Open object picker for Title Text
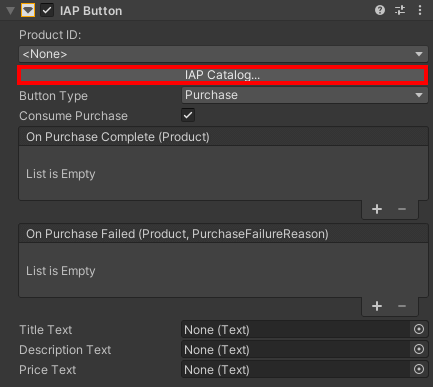Screen dimensions: 433x387 tap(419, 329)
